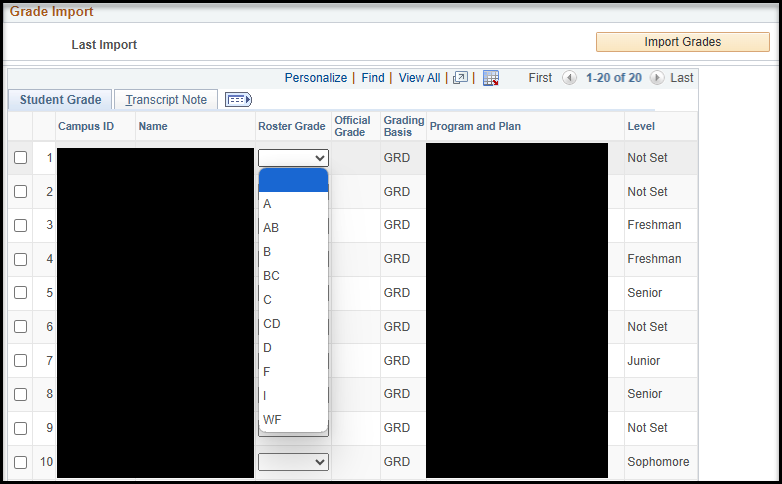The width and height of the screenshot is (782, 484).
Task: Click the Show all columns tab icon
Action: [238, 100]
